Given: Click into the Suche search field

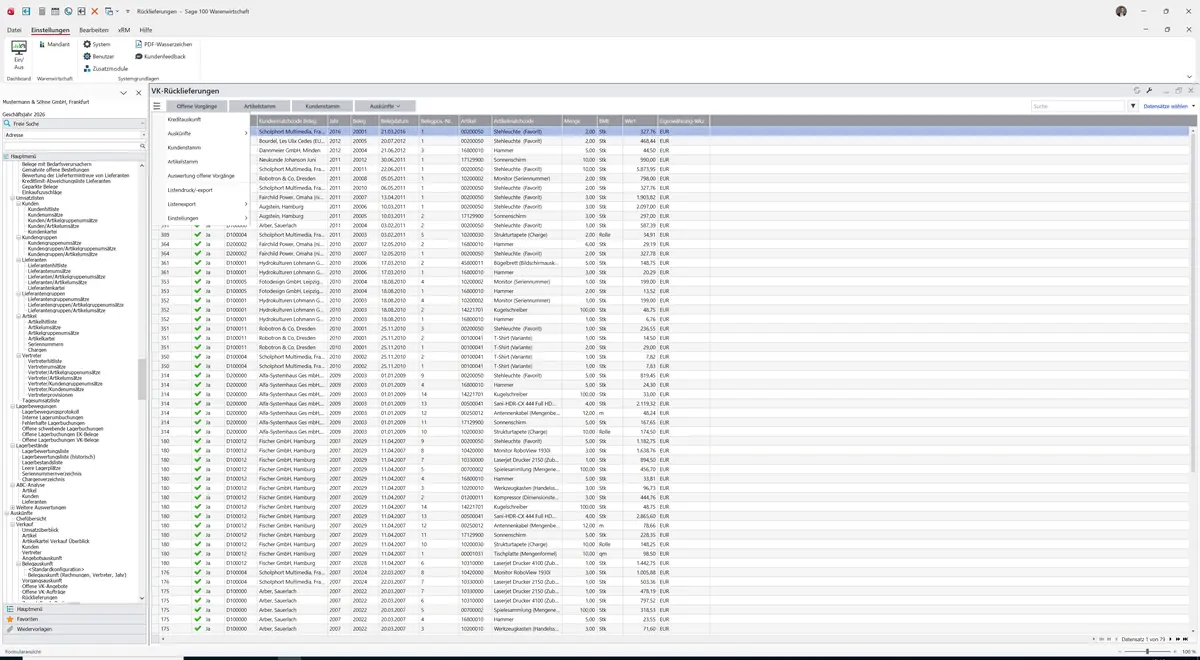Looking at the screenshot, I should click(1078, 106).
